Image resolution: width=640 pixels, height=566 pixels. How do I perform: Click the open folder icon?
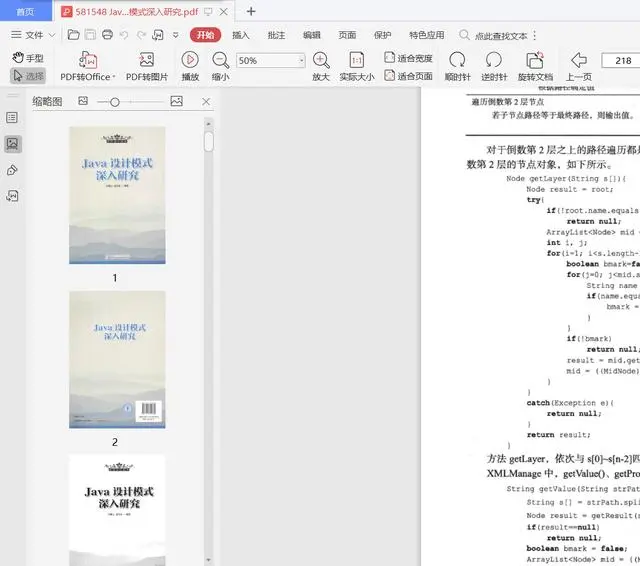tap(73, 35)
